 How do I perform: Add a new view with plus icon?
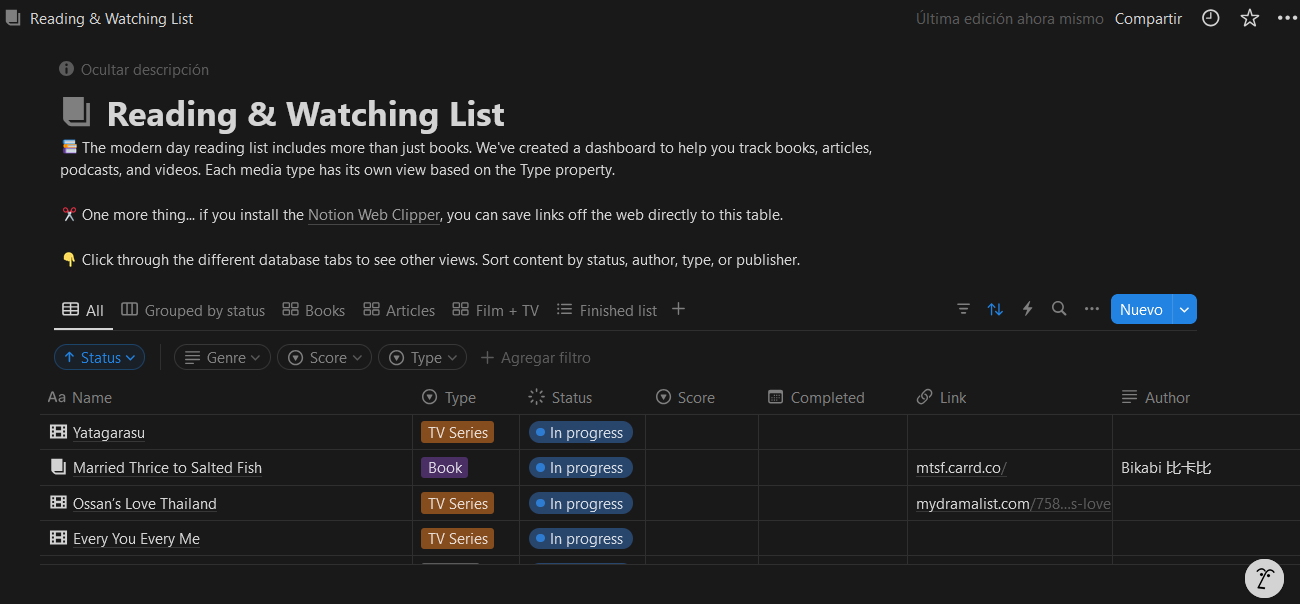click(x=678, y=309)
